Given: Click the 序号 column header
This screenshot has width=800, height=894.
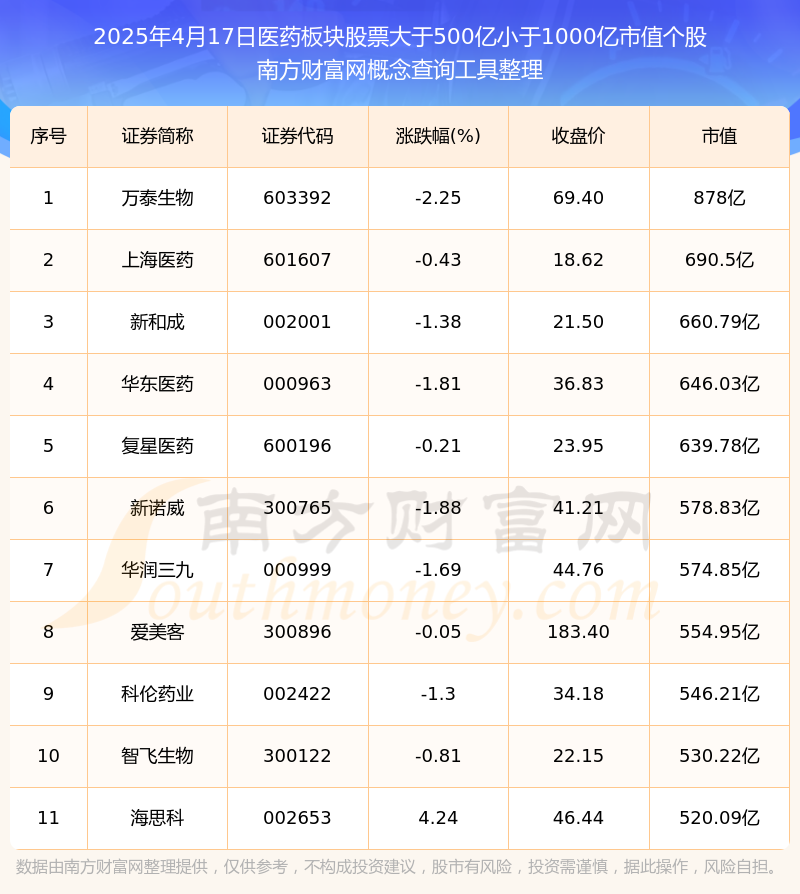Looking at the screenshot, I should [48, 136].
